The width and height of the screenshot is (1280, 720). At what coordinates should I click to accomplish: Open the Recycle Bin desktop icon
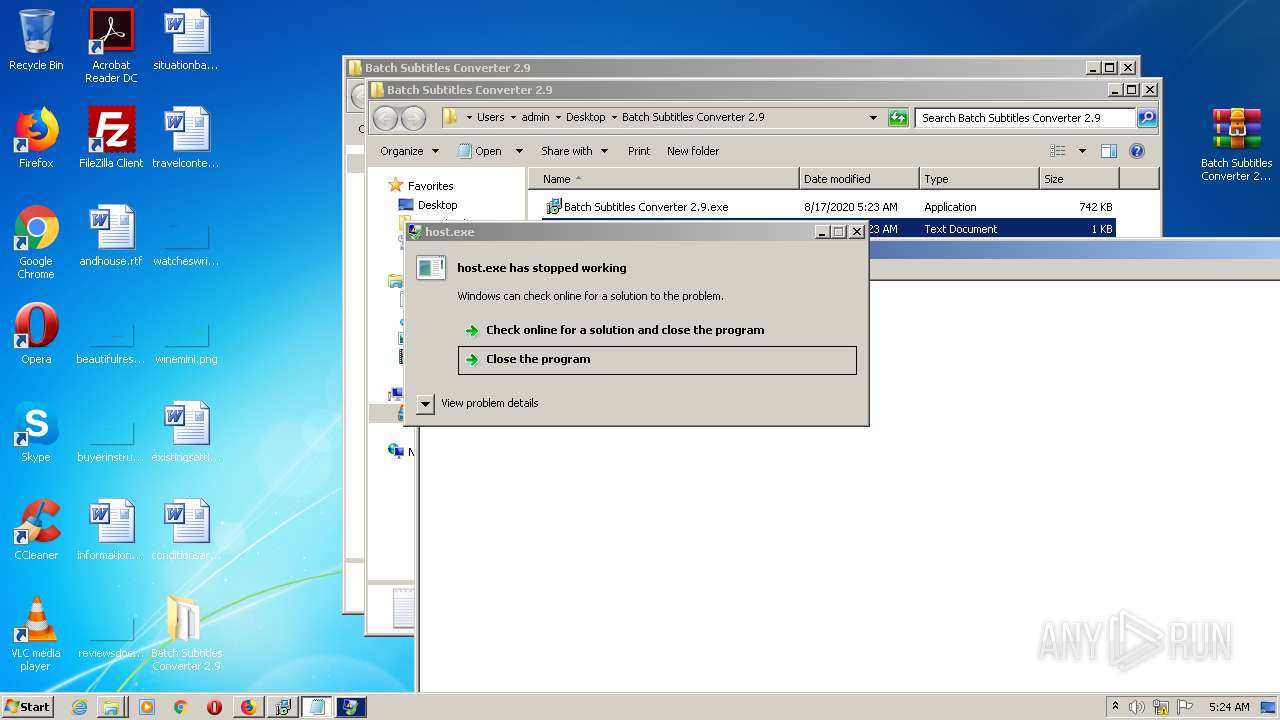36,40
